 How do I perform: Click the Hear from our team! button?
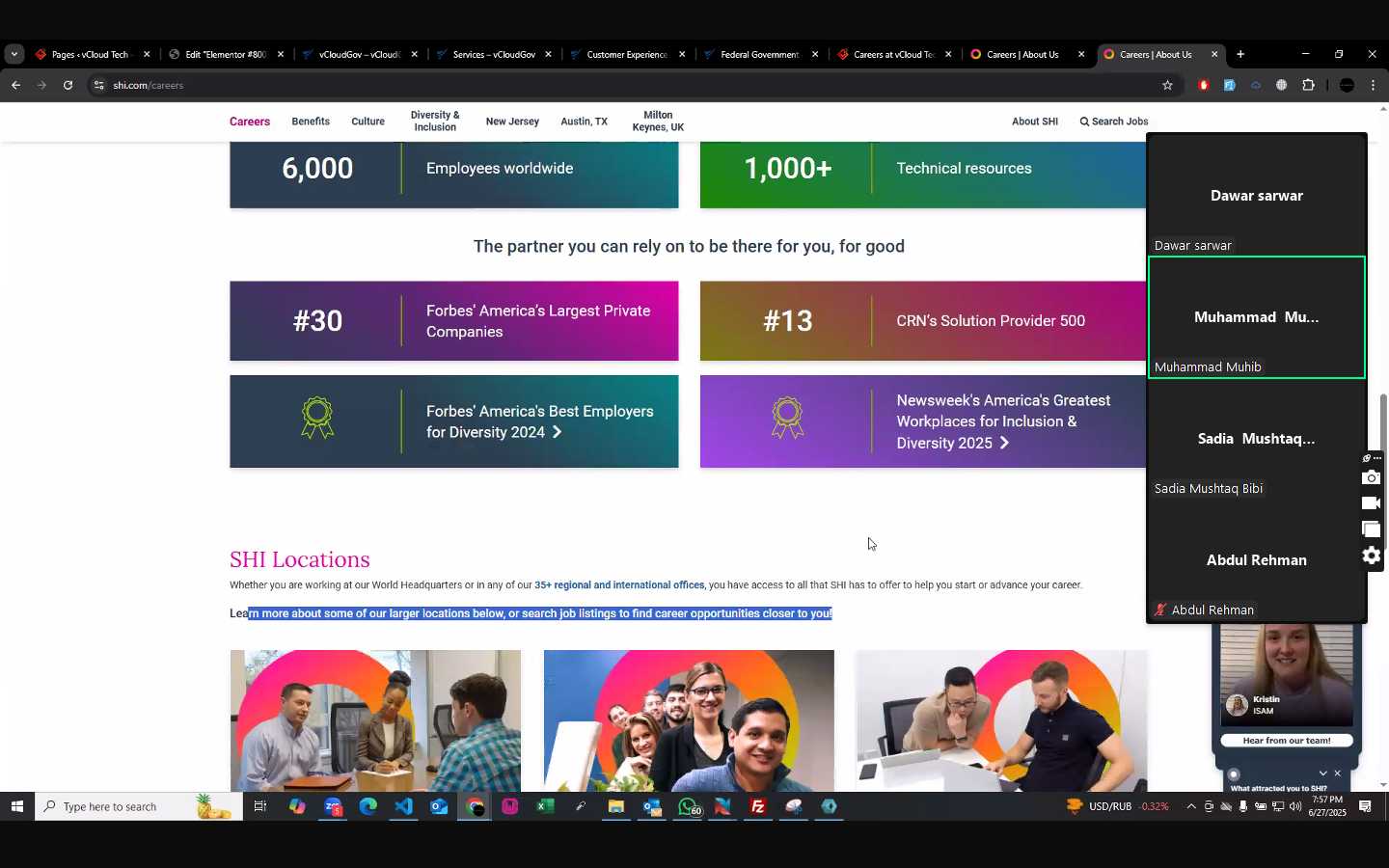(x=1287, y=741)
